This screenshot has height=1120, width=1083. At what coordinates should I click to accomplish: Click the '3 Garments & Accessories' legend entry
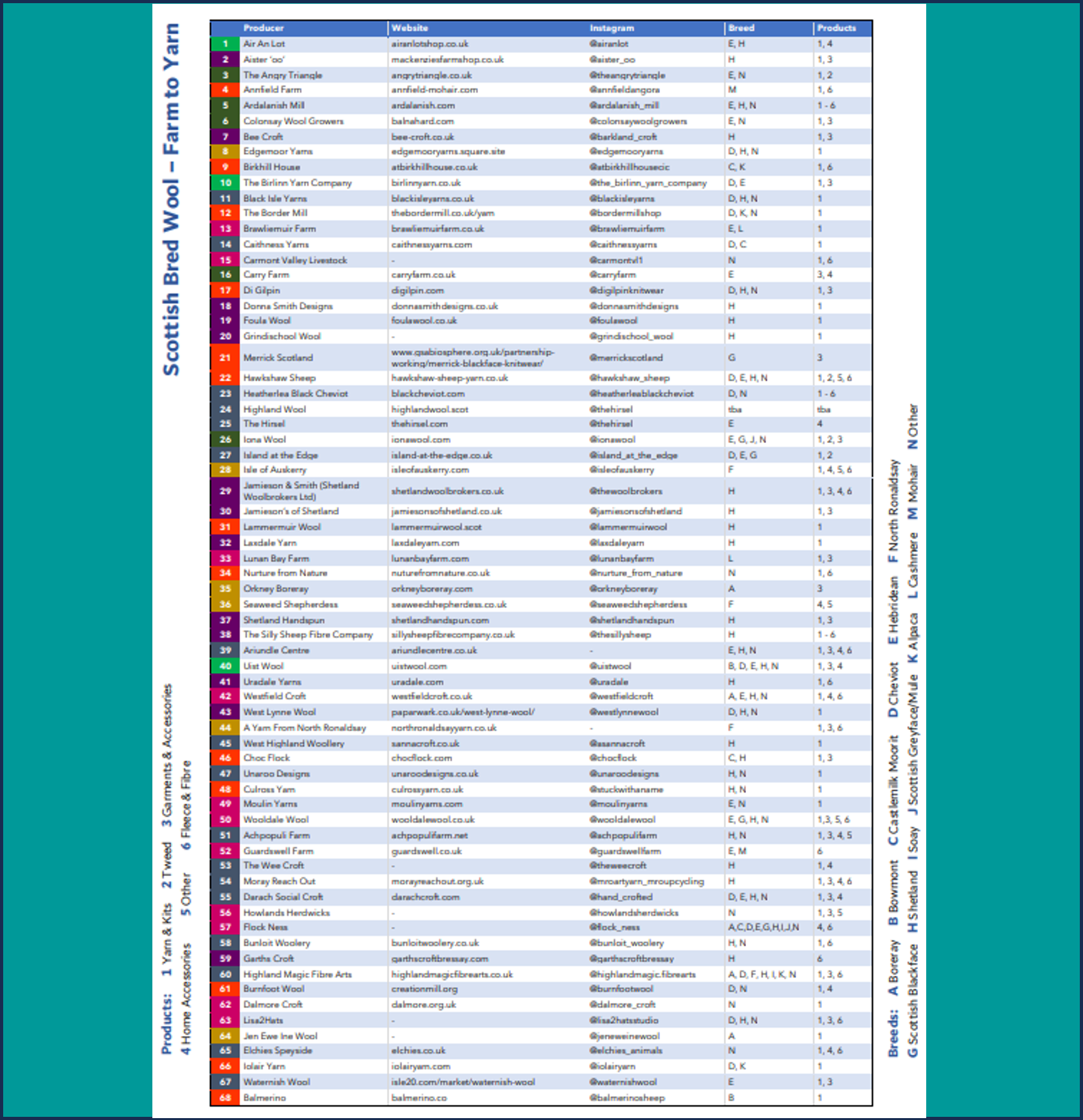[x=167, y=755]
